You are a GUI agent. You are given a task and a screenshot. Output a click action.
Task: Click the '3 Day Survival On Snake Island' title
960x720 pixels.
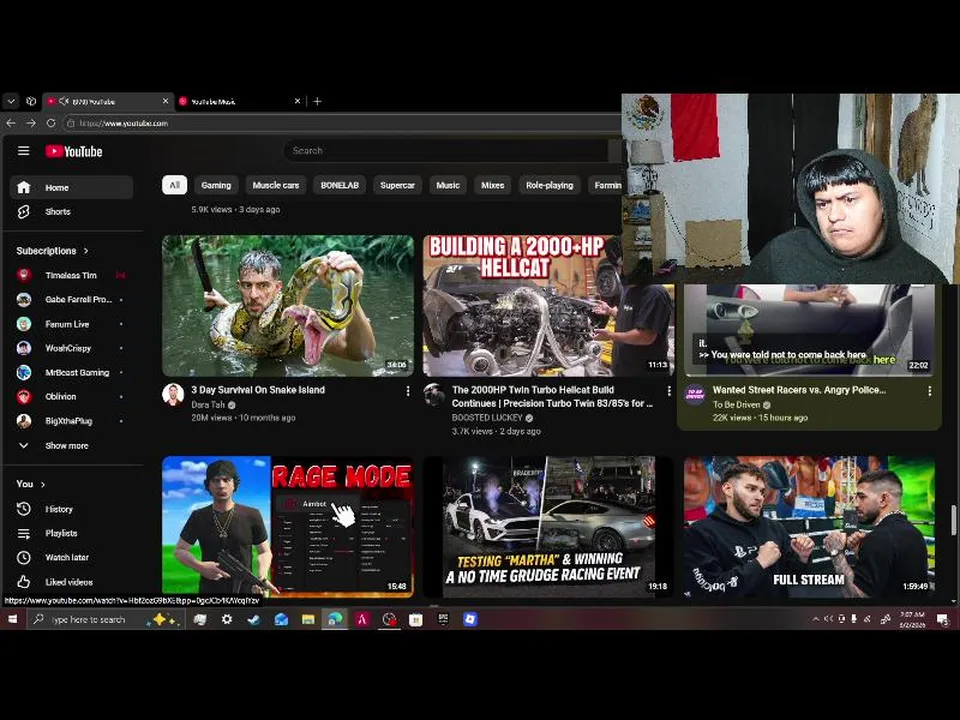pyautogui.click(x=258, y=390)
